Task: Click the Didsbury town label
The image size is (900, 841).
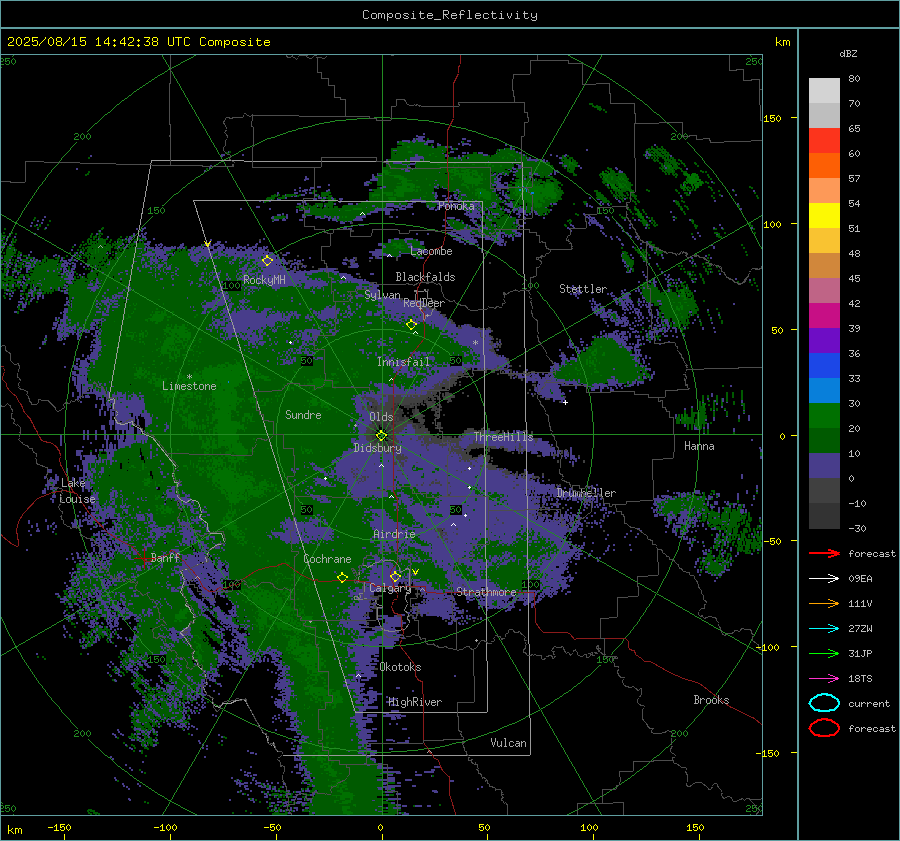Action: point(377,448)
